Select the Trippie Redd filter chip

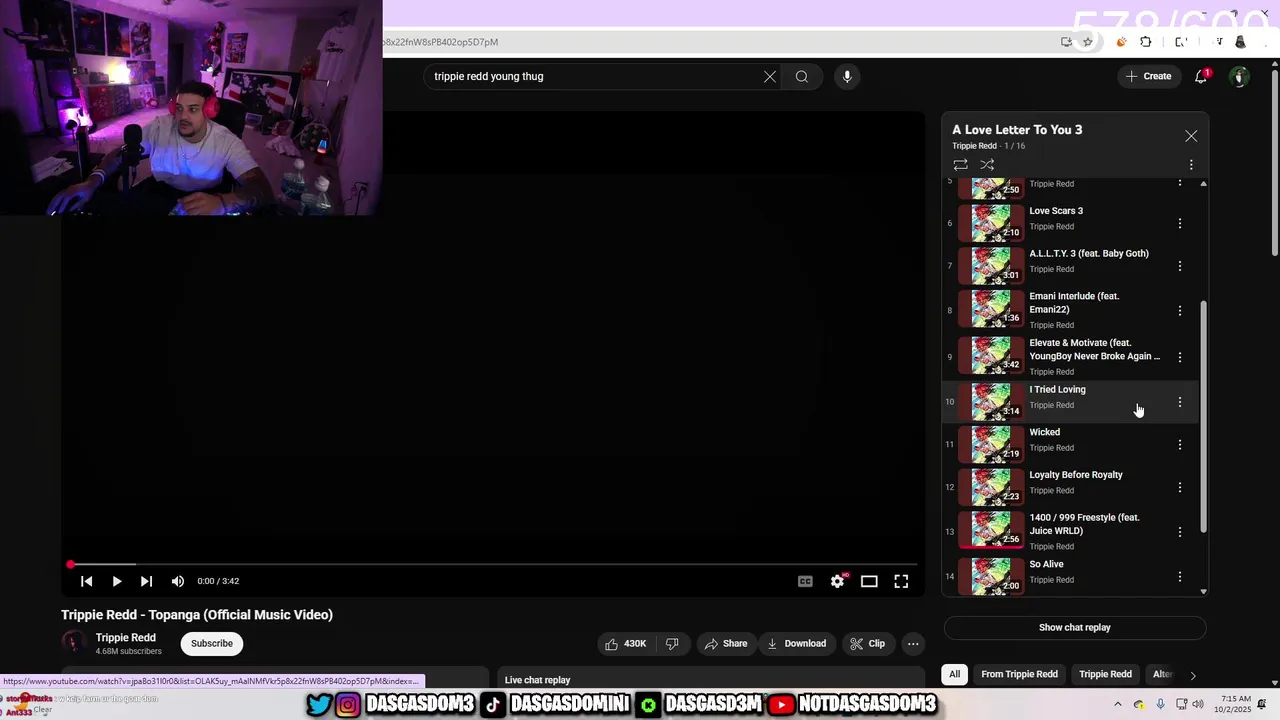[x=1105, y=674]
